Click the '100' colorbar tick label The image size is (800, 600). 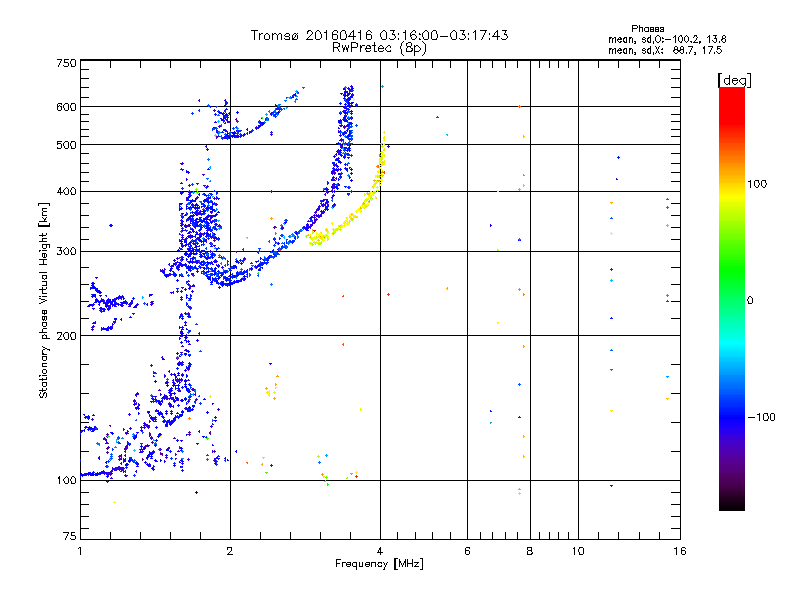pos(757,184)
